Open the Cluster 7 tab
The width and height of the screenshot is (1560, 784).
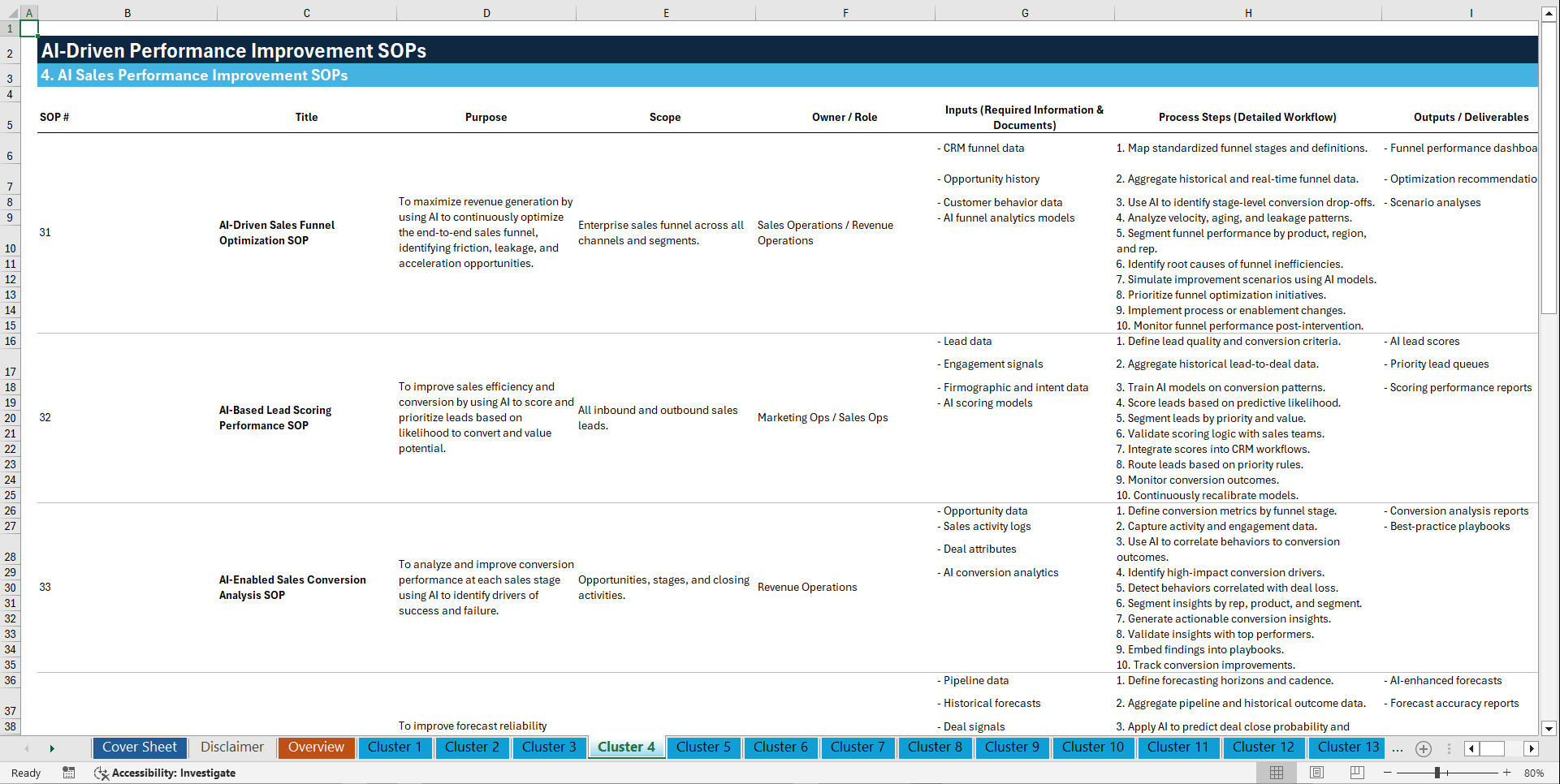(x=858, y=747)
